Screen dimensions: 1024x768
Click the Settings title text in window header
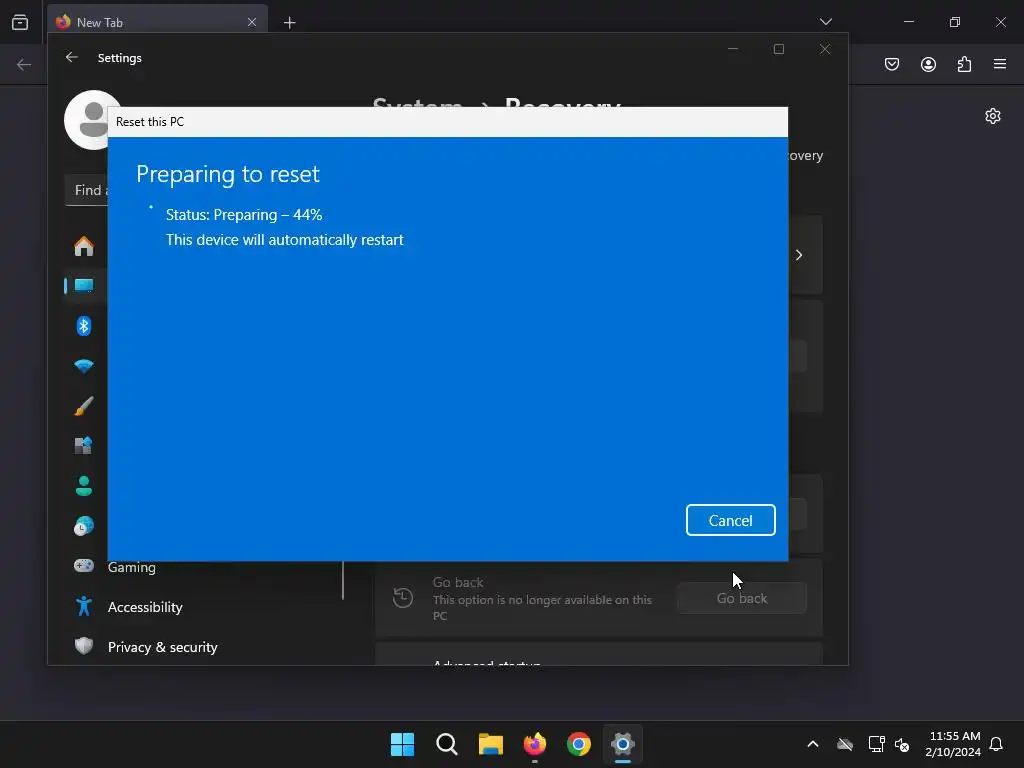pyautogui.click(x=120, y=57)
